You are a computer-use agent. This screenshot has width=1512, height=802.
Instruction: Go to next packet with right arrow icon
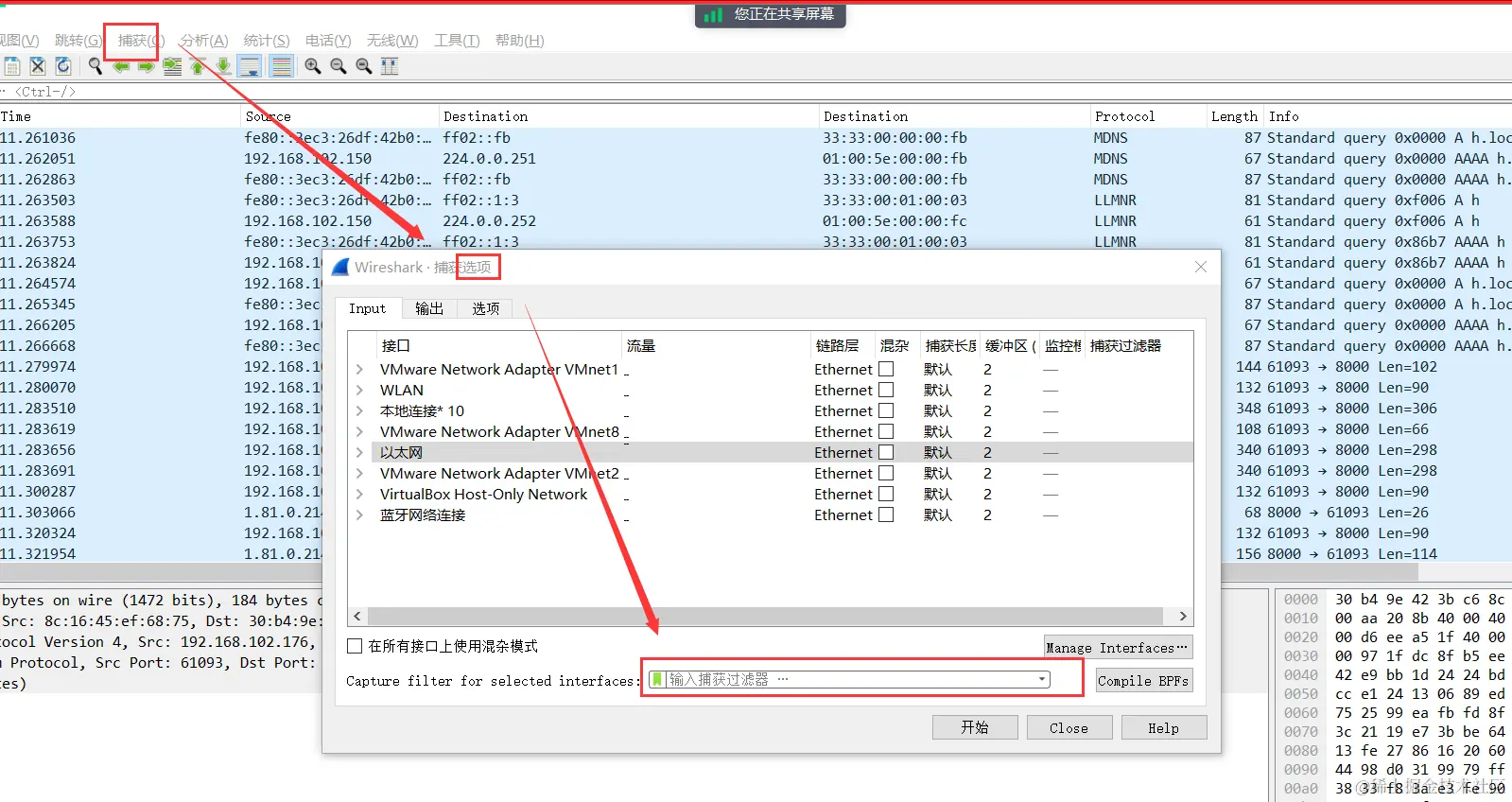pos(146,66)
